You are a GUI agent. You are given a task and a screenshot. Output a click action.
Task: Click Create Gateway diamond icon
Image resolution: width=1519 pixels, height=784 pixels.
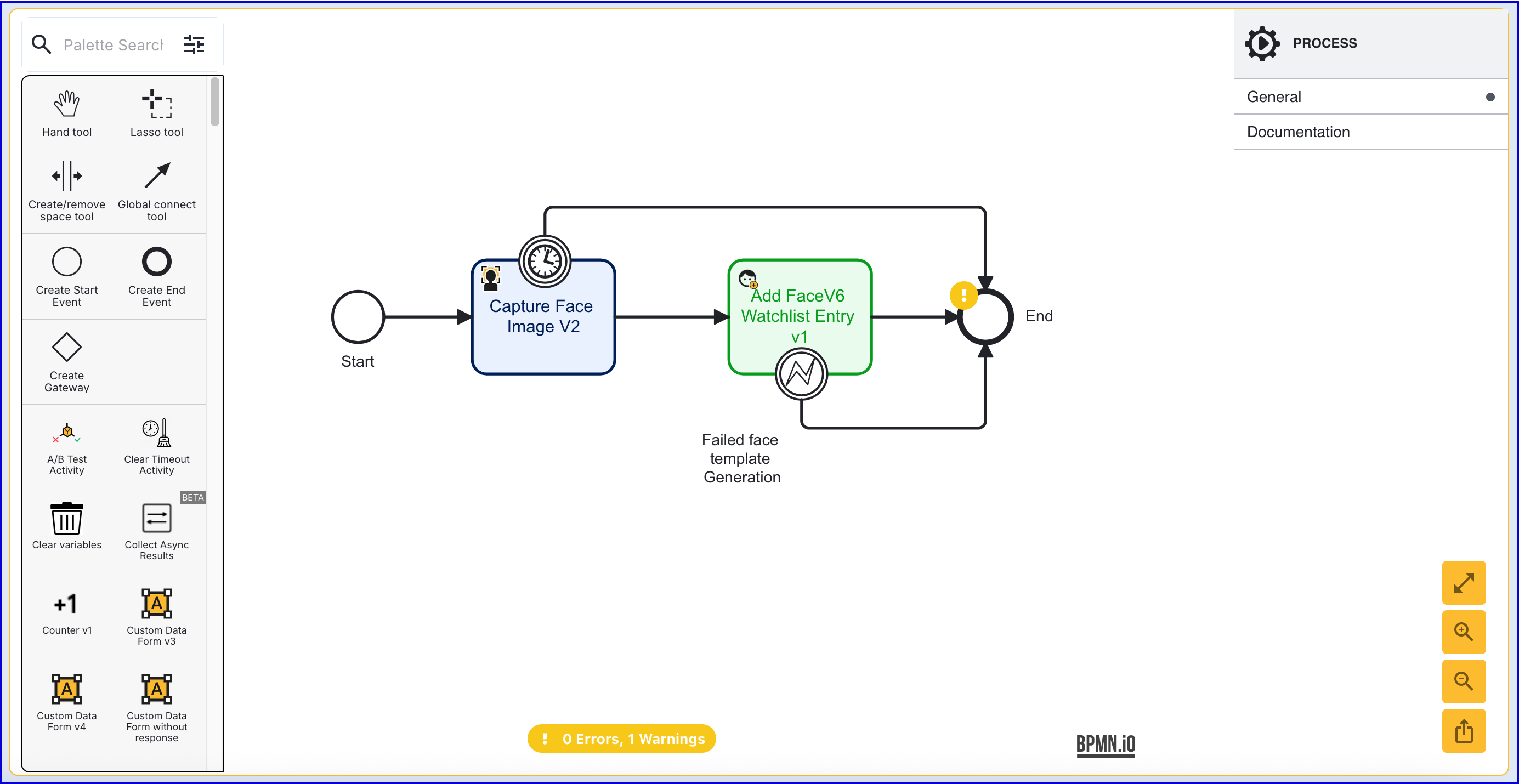(67, 346)
